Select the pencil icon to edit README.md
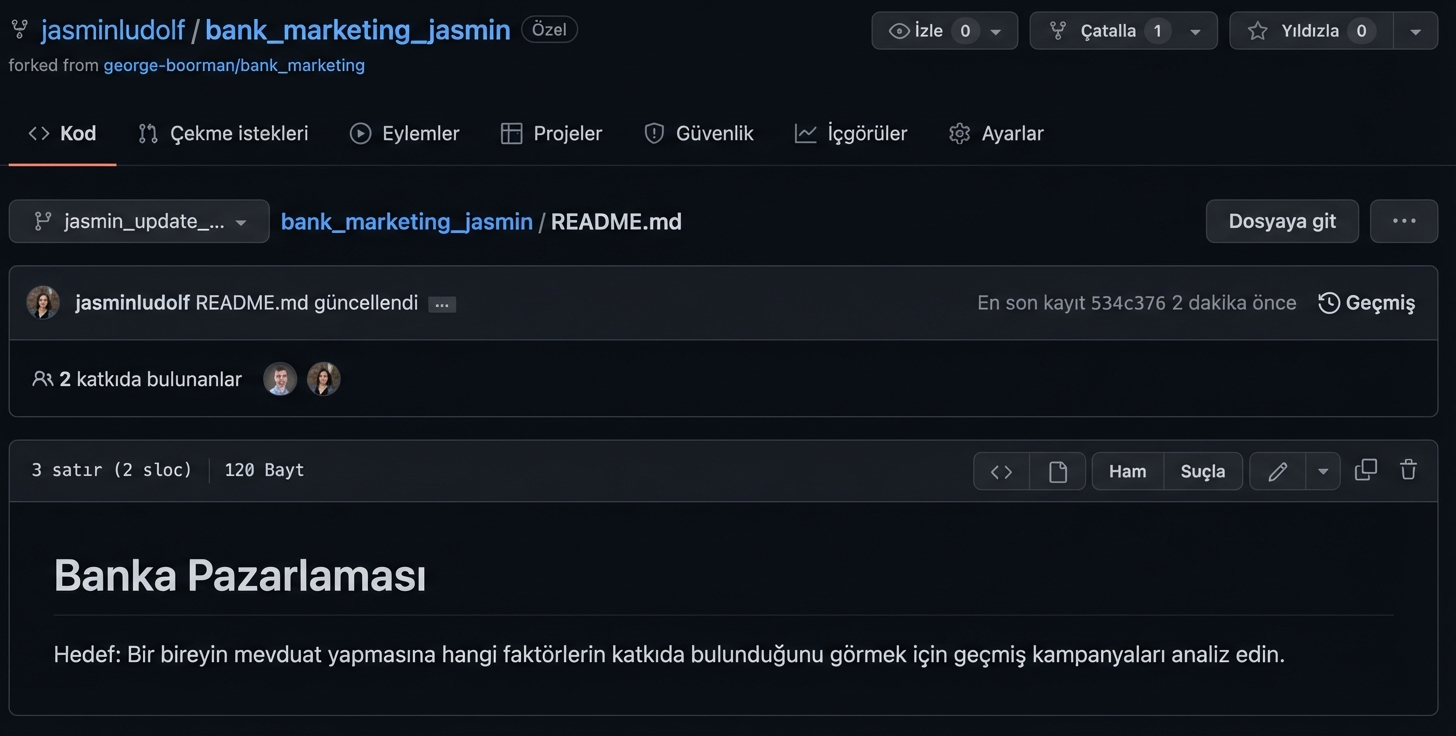1456x736 pixels. [1276, 470]
